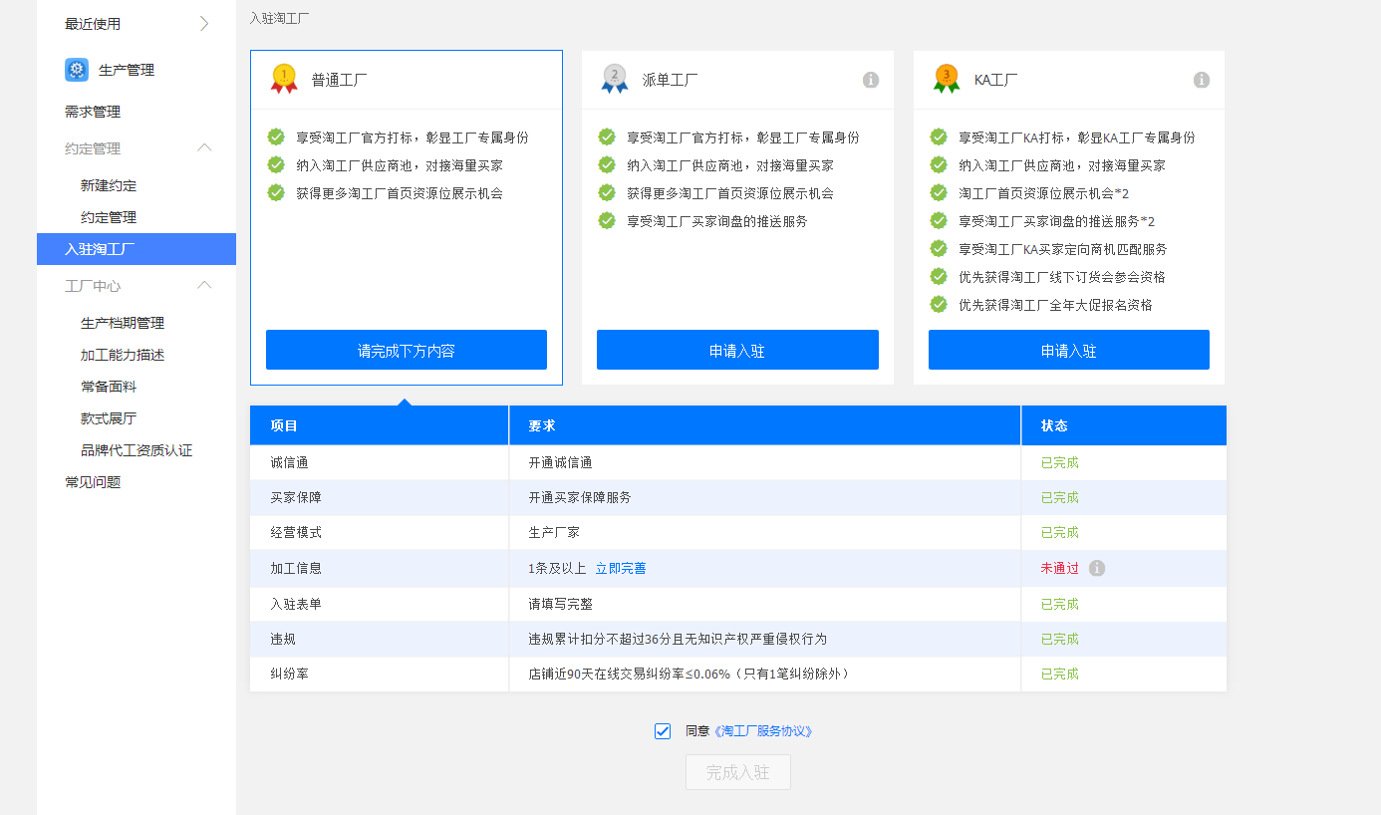Click the gold medal icon of 普通工厂
This screenshot has height=815, width=1381.
point(284,79)
